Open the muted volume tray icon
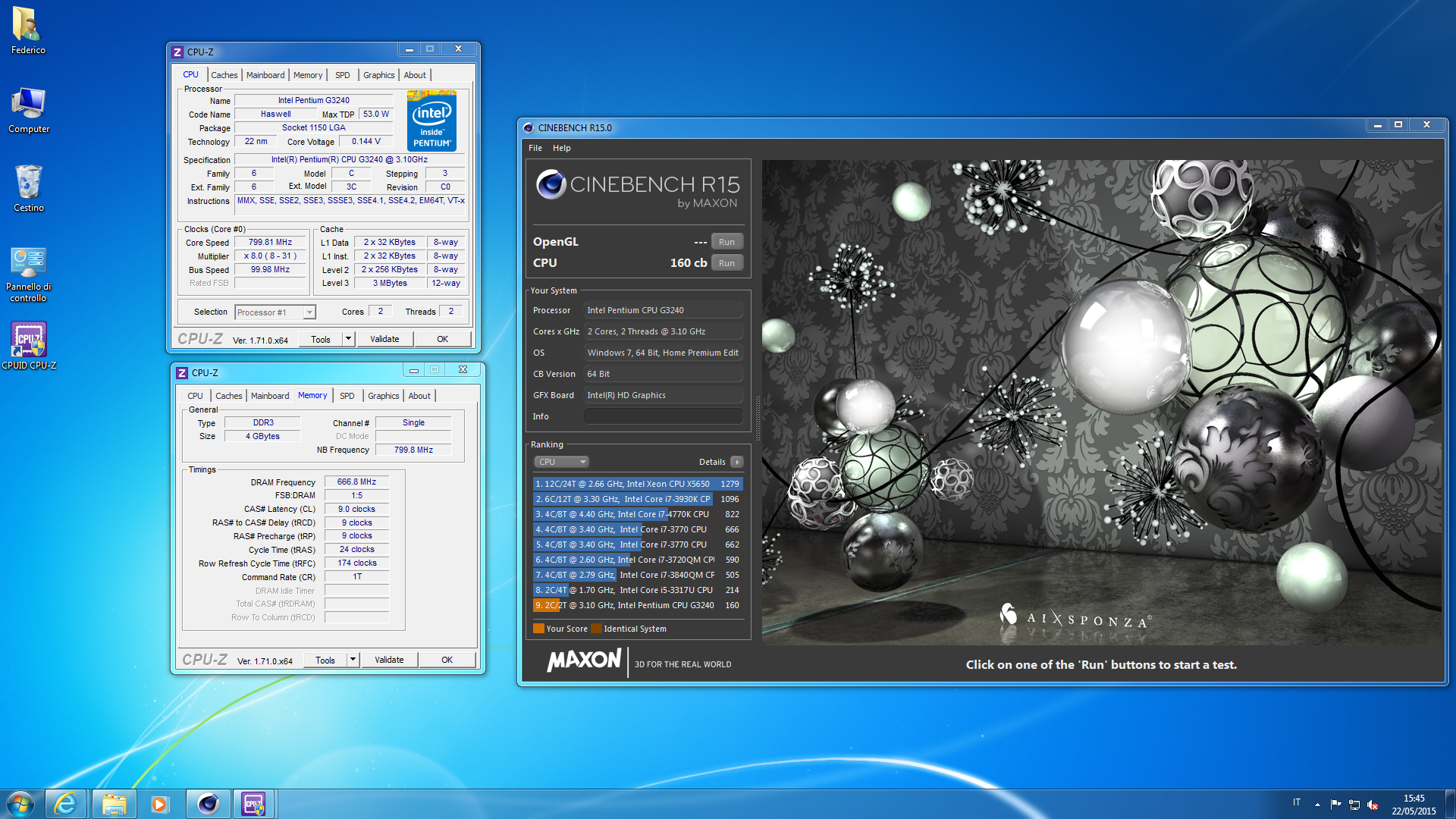Viewport: 1456px width, 819px height. pos(1373,805)
